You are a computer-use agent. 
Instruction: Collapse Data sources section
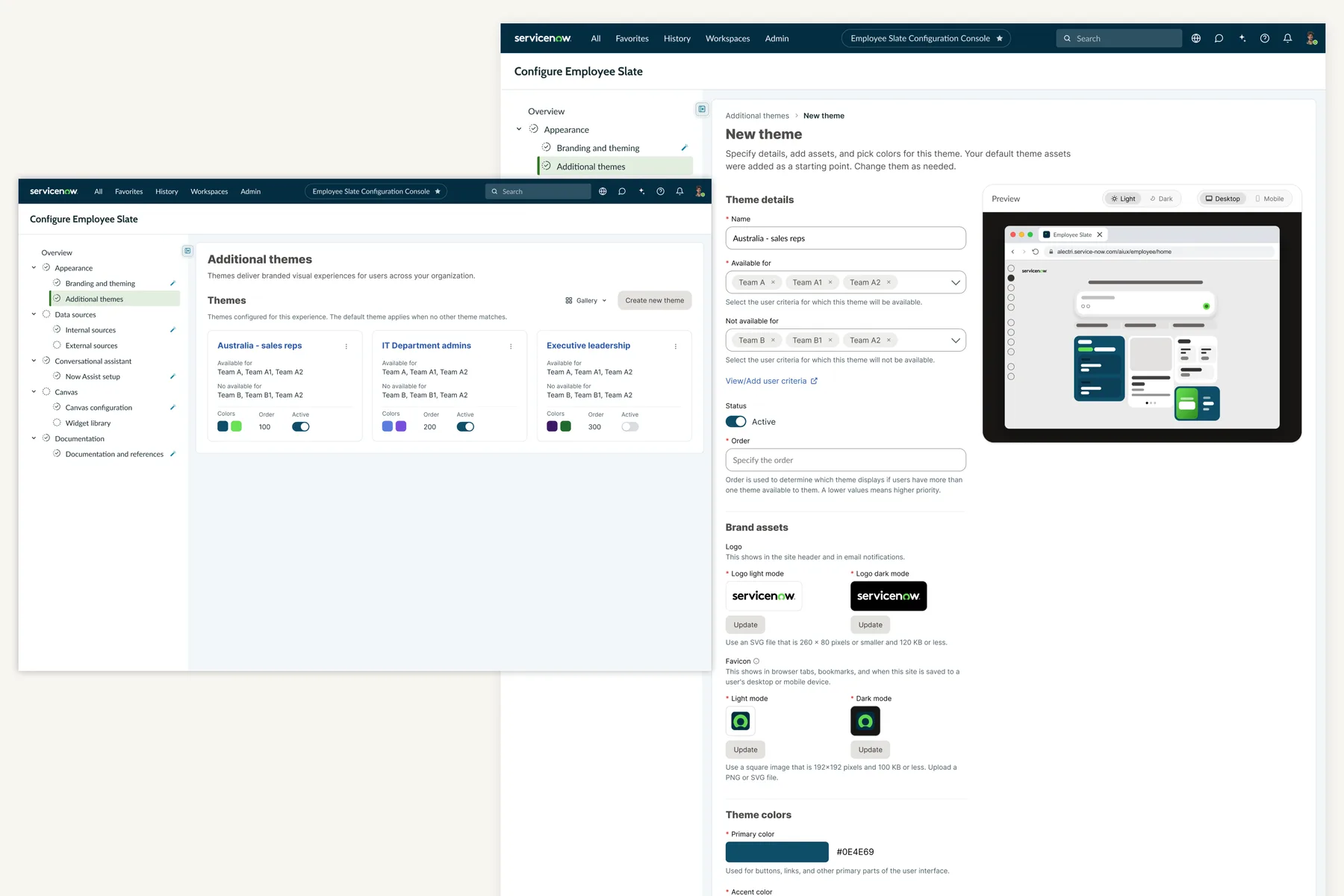click(34, 314)
